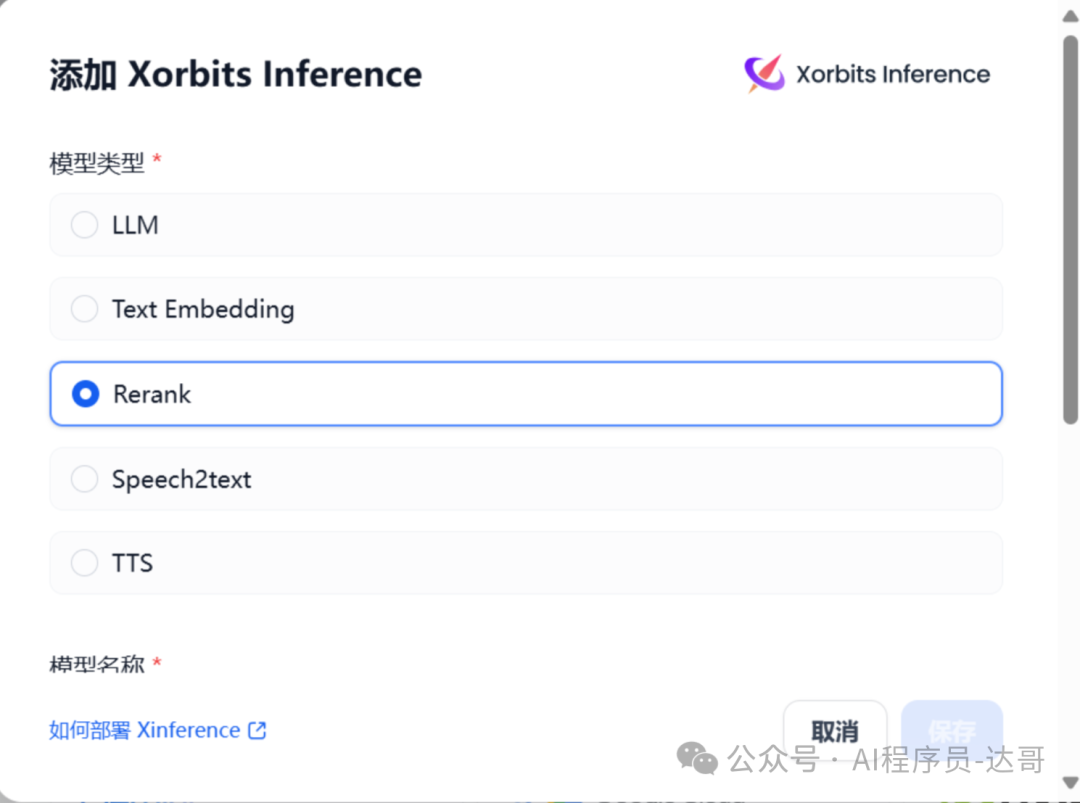The height and width of the screenshot is (803, 1080).
Task: Click the LLM option row
Action: [x=526, y=225]
